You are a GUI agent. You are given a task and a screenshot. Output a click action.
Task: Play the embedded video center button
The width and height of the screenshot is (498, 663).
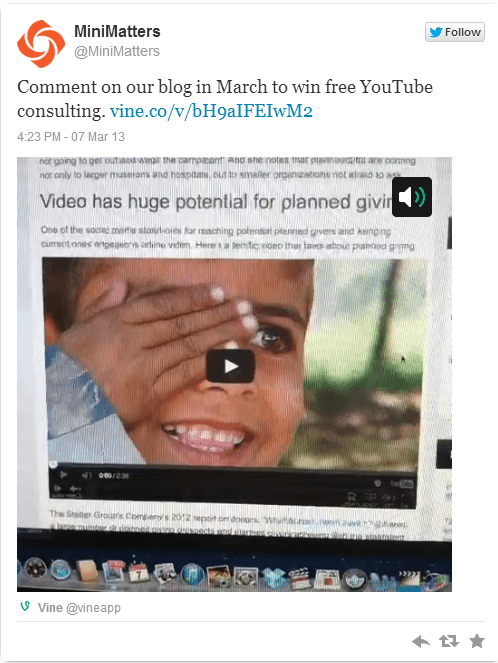coord(230,366)
